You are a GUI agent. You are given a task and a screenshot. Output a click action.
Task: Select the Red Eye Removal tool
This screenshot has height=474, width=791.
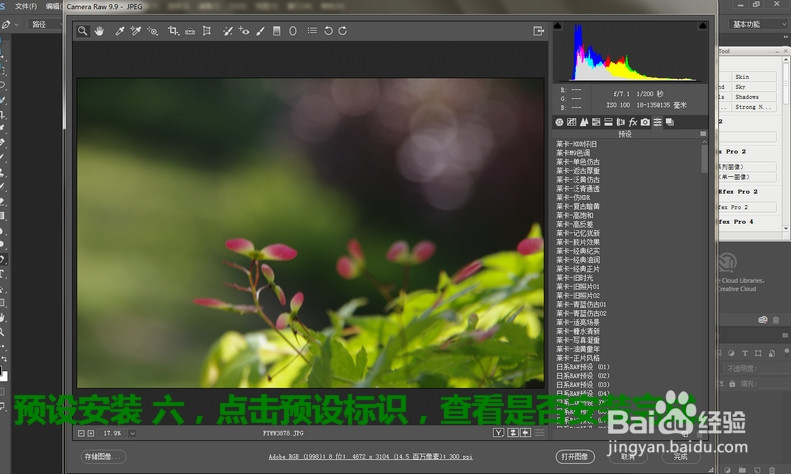point(244,31)
